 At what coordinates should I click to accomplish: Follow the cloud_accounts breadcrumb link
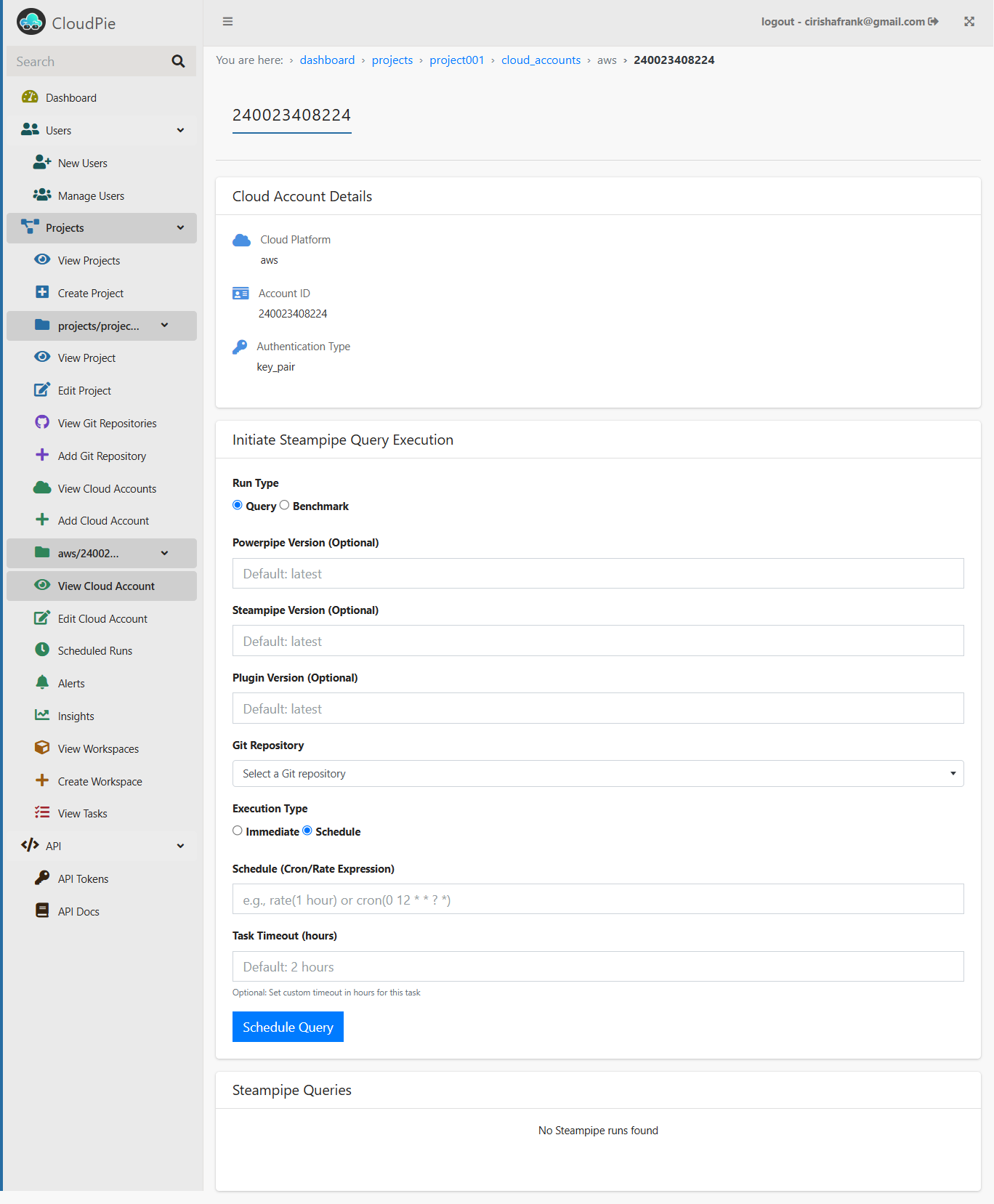click(541, 60)
